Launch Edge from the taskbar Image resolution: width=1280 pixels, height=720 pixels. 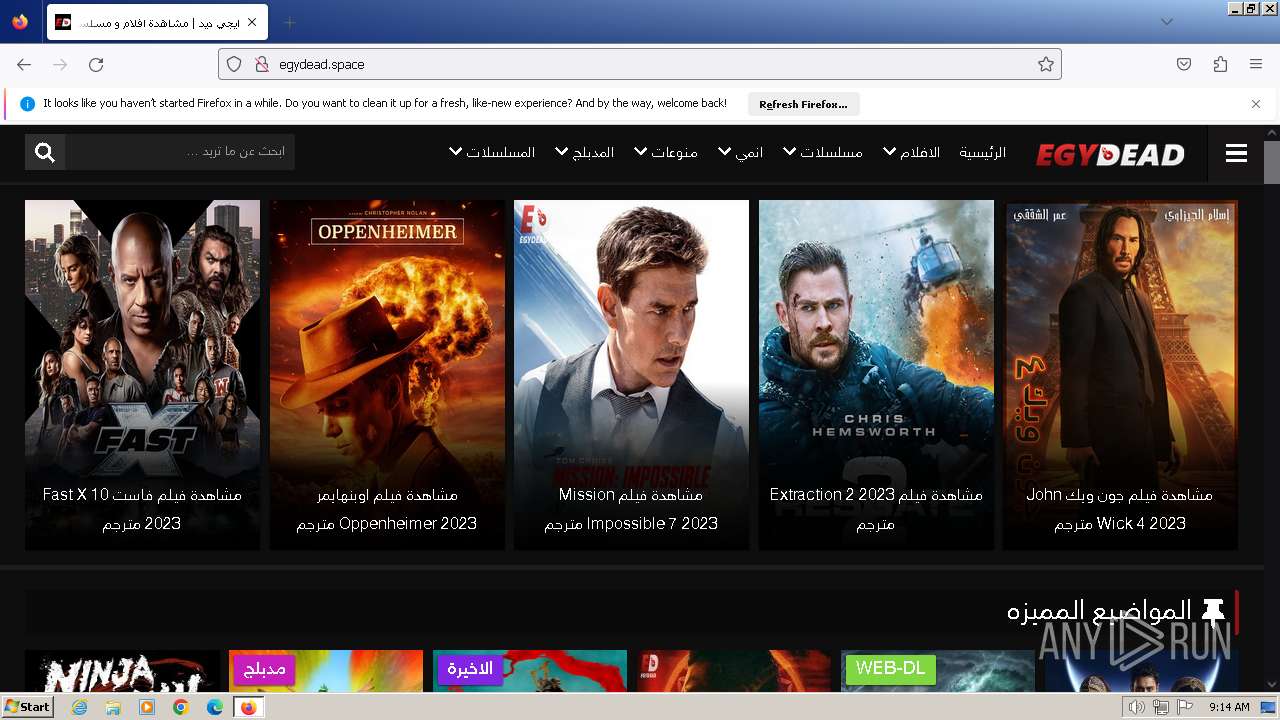(x=214, y=707)
